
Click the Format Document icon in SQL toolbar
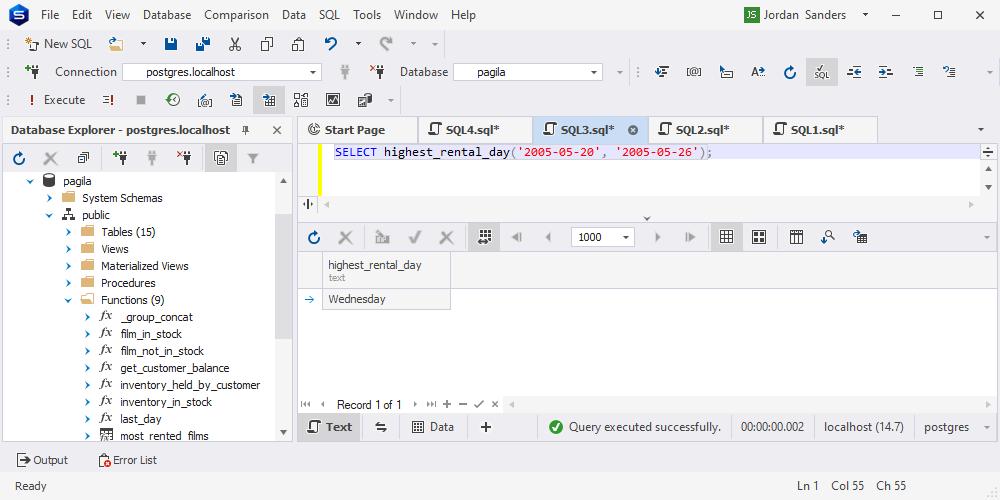coord(662,72)
